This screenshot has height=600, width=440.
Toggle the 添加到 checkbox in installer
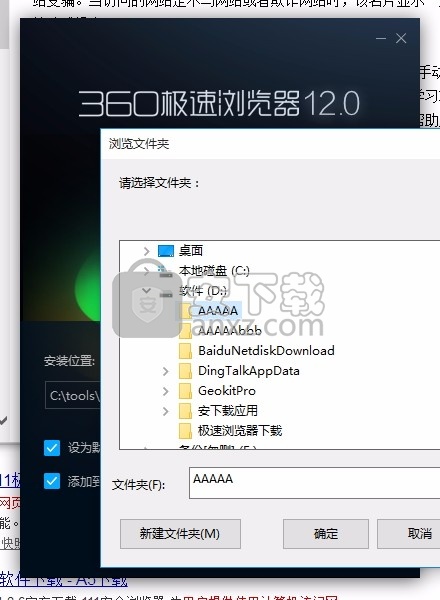click(52, 481)
